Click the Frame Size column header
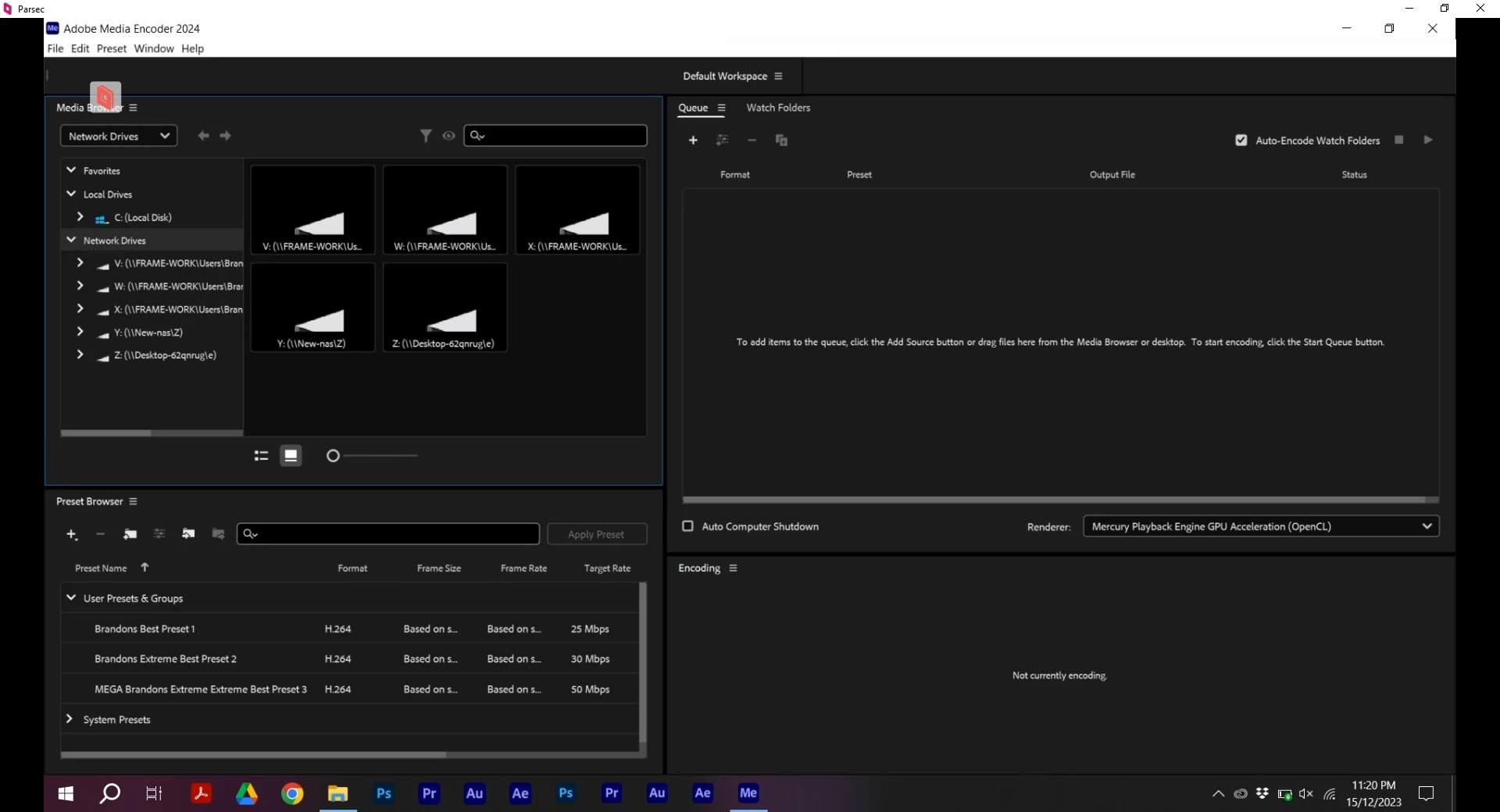This screenshot has width=1500, height=812. pyautogui.click(x=439, y=568)
